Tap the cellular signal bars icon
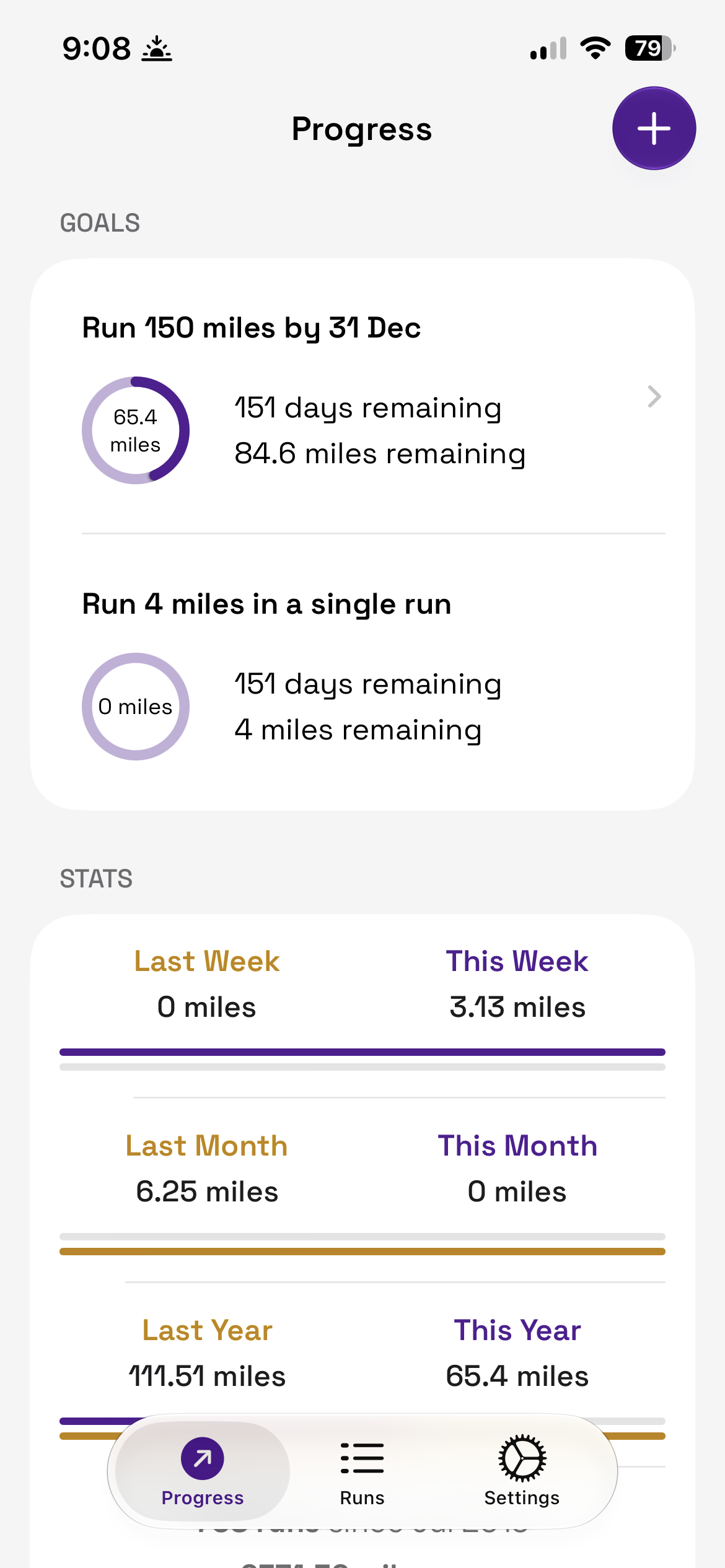Screen dimensions: 725x1568 pyautogui.click(x=548, y=48)
